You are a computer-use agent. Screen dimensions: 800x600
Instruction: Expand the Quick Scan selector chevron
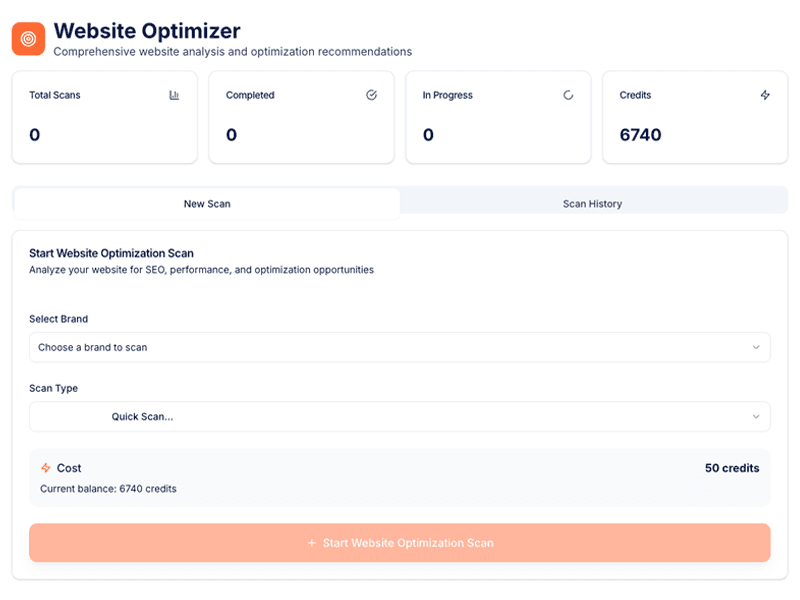click(758, 417)
